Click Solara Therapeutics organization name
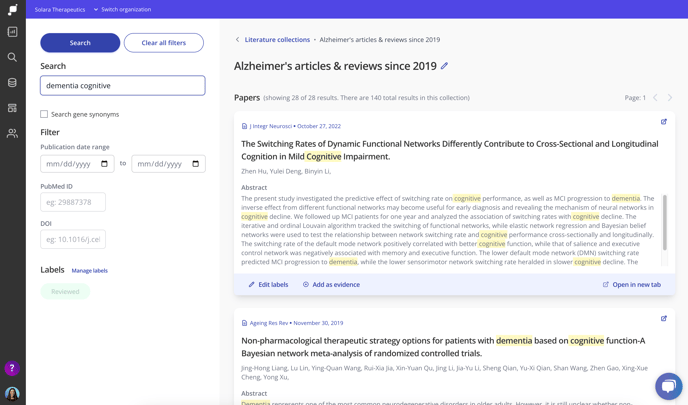Viewport: 688px width, 405px height. pyautogui.click(x=60, y=9)
